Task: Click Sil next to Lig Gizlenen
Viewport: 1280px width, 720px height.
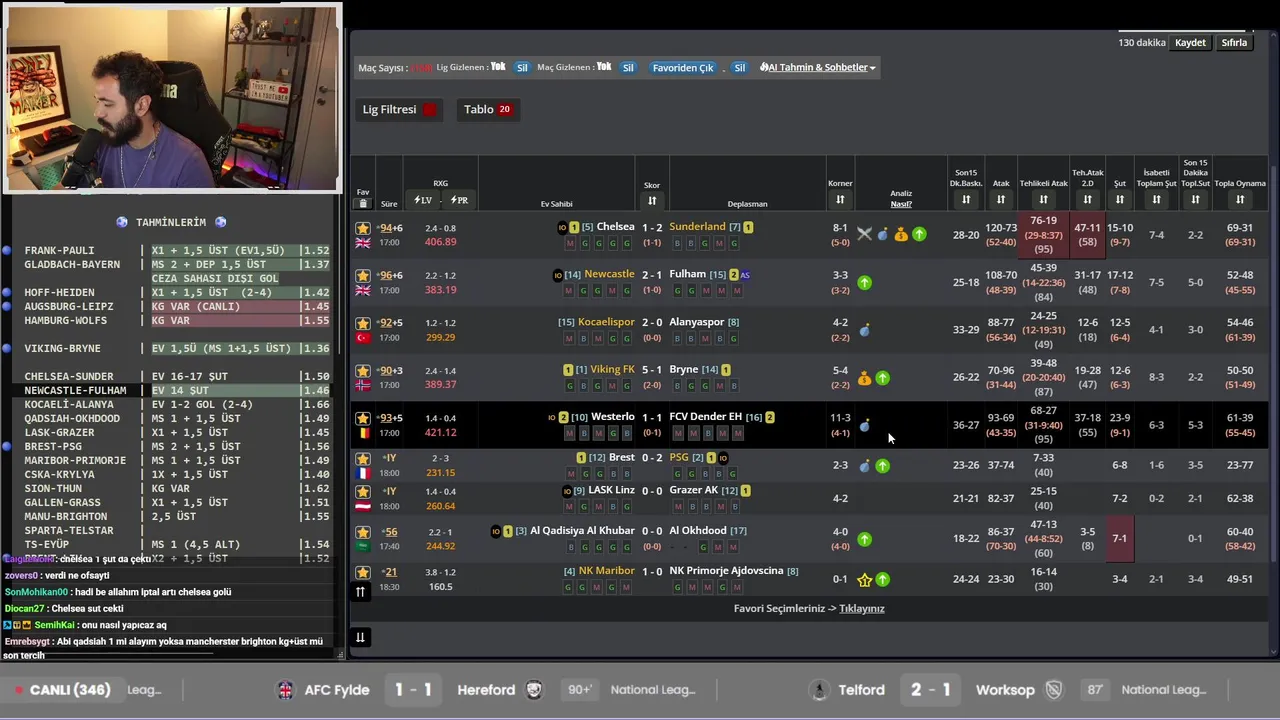Action: (x=522, y=67)
